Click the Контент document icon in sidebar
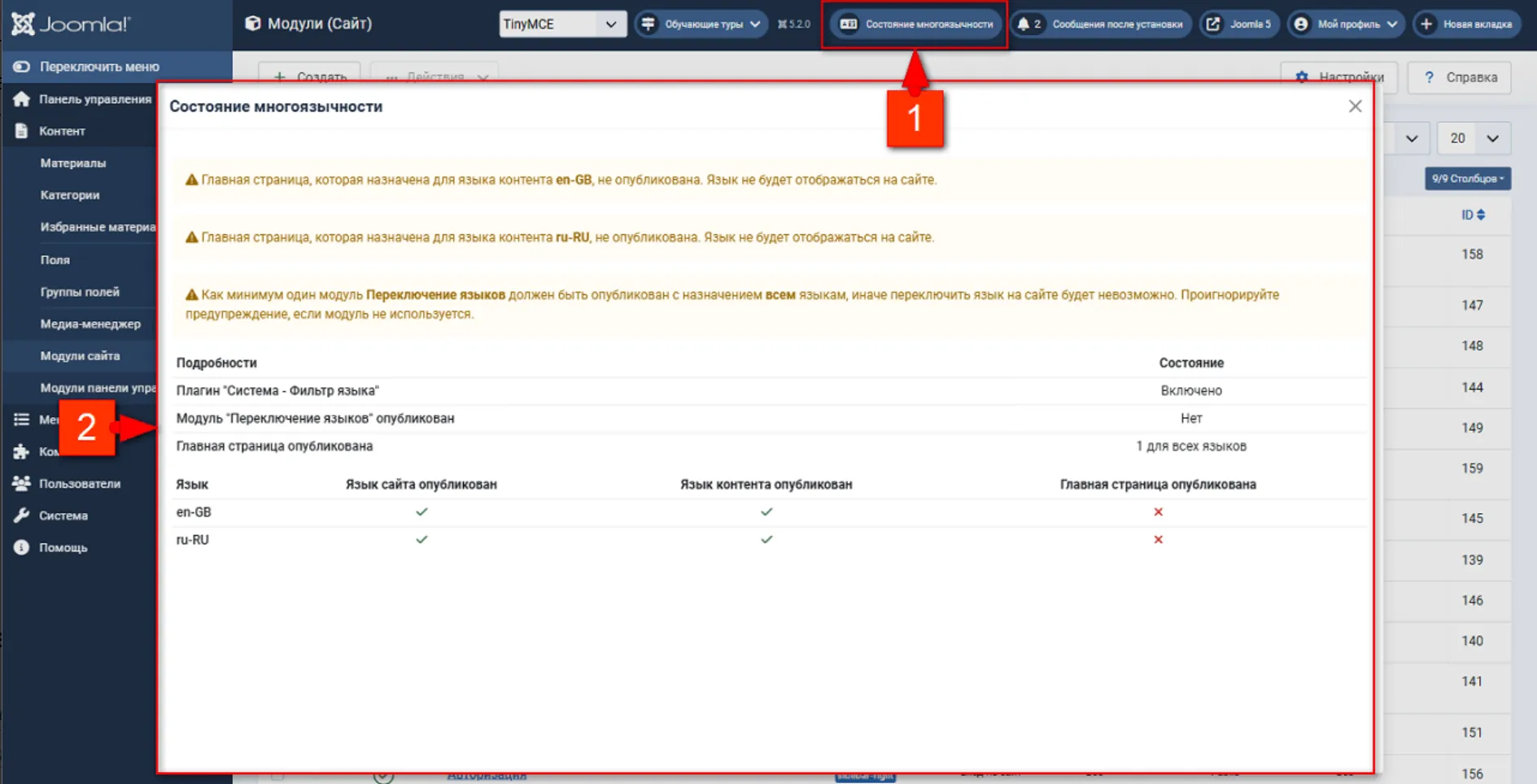 (x=21, y=131)
